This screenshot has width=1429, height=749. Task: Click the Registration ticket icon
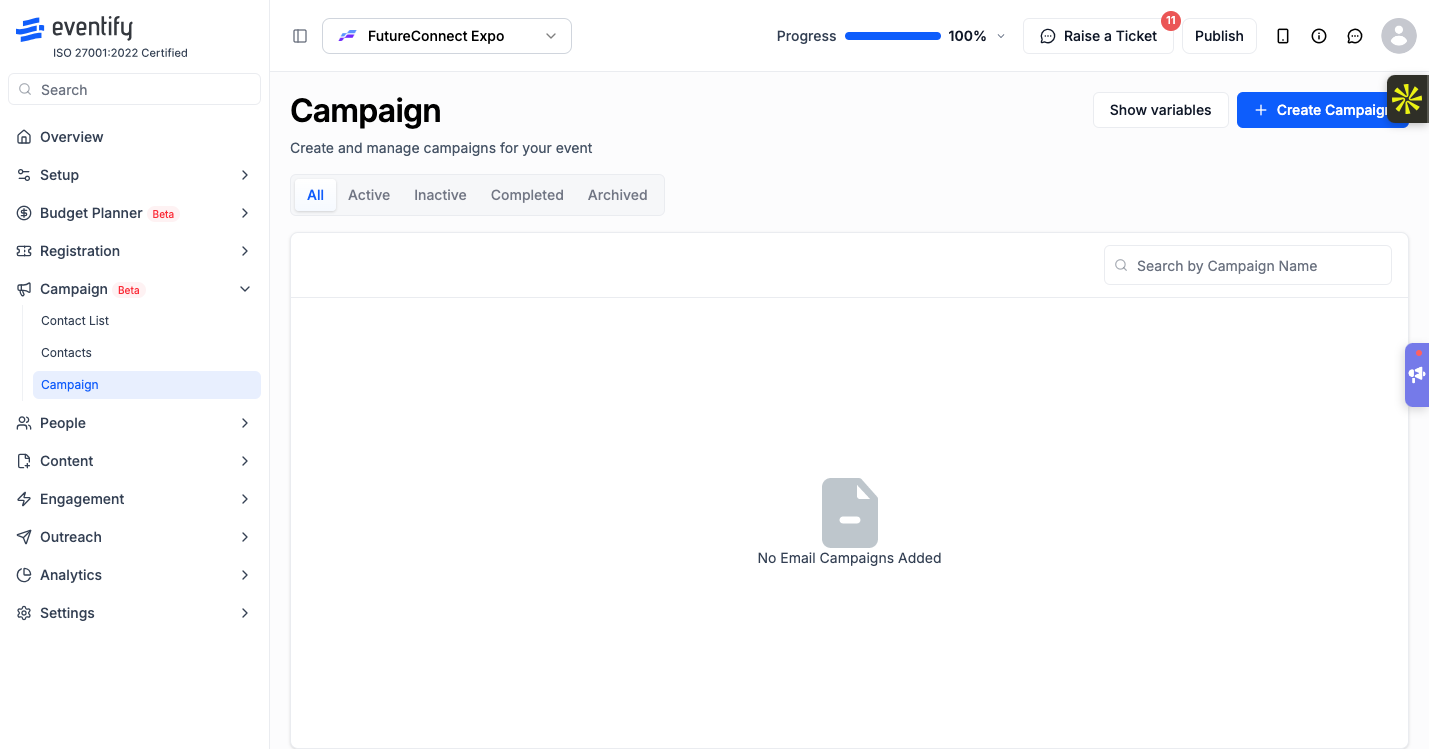click(x=24, y=251)
